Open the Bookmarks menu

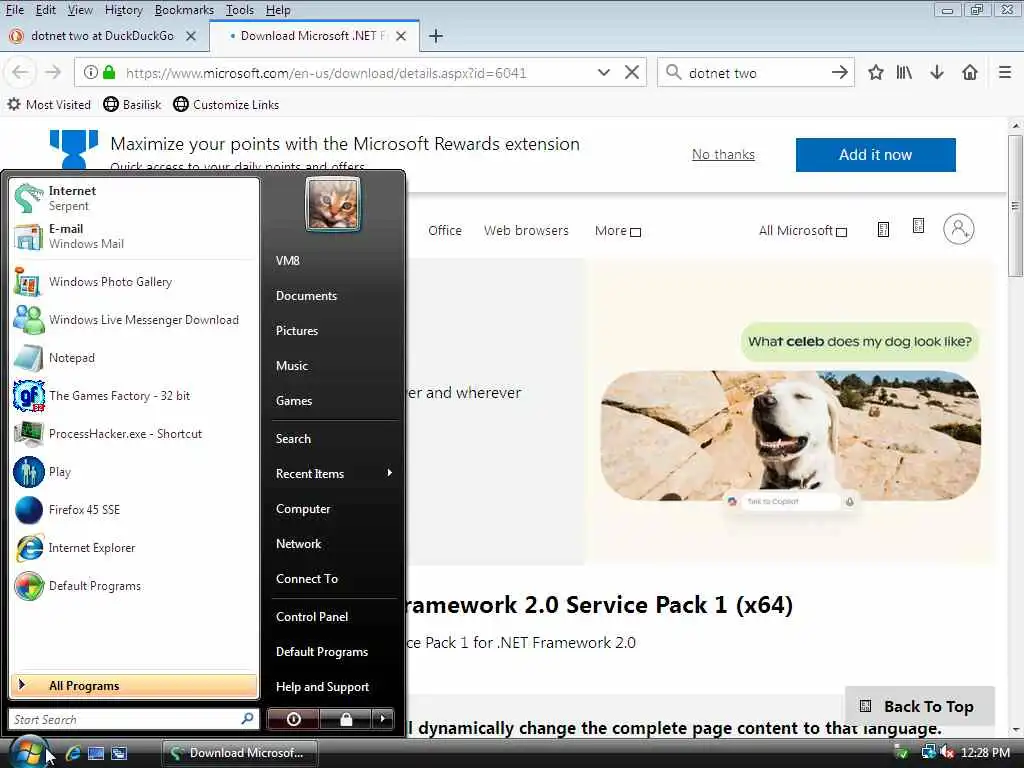point(184,10)
